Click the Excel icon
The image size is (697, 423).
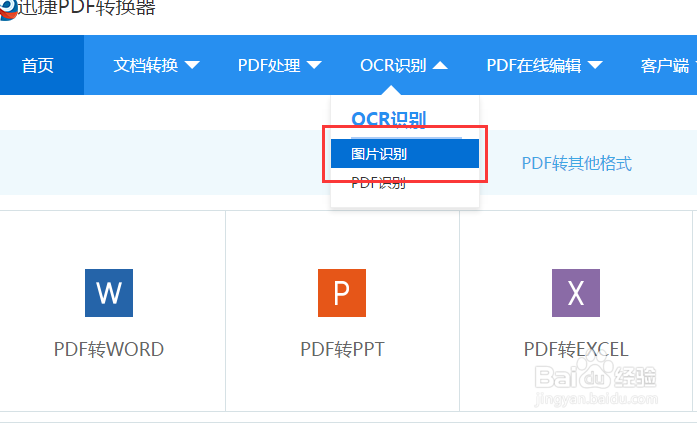(576, 293)
